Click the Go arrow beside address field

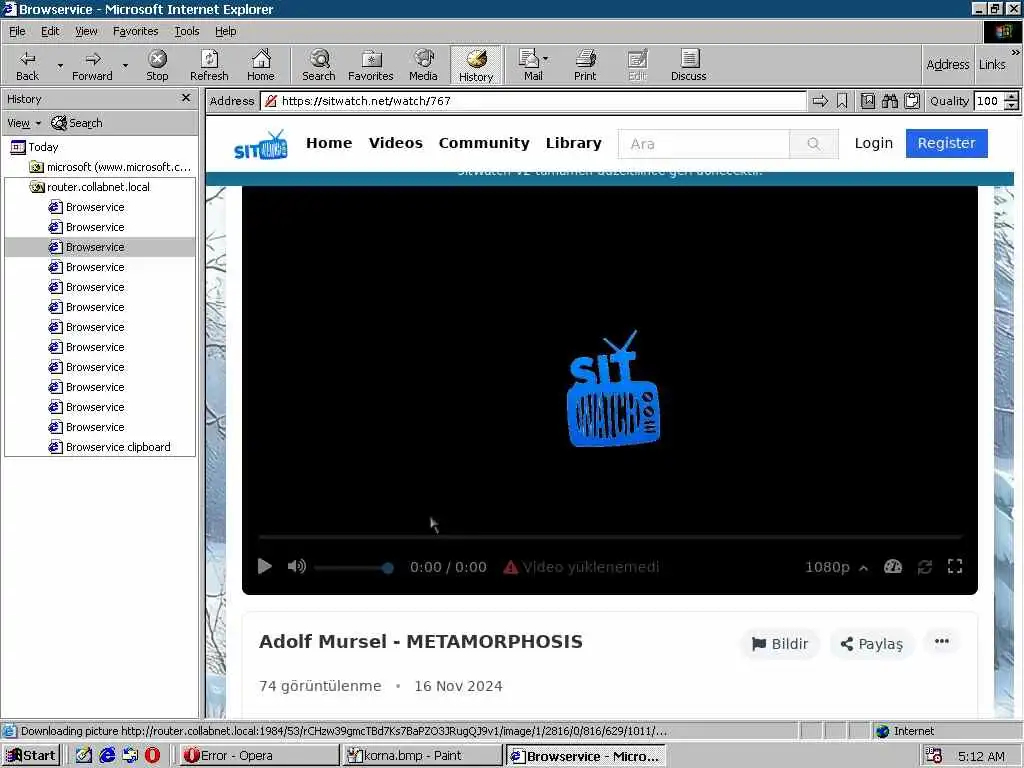820,101
